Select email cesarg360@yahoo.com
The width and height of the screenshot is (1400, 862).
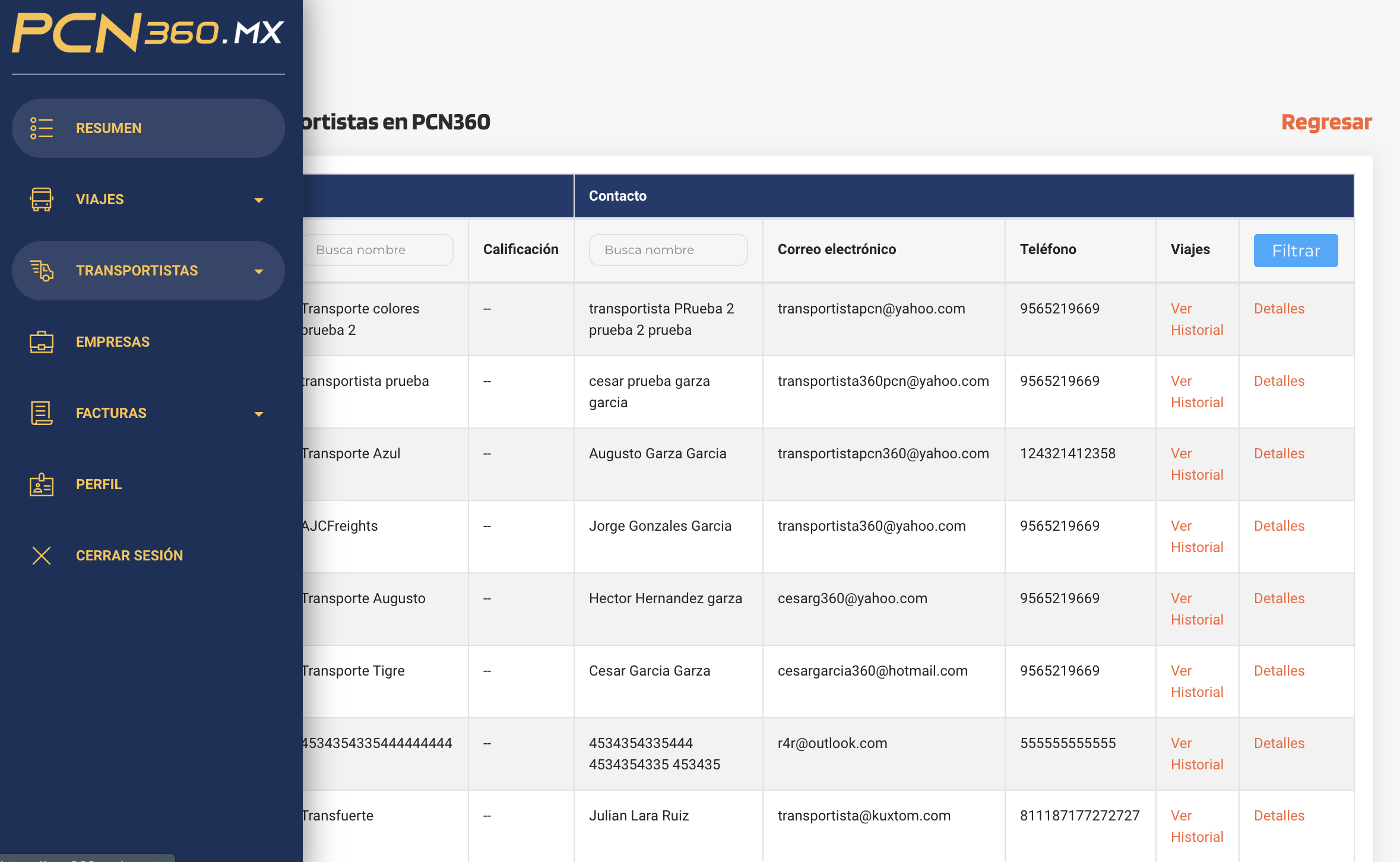852,598
